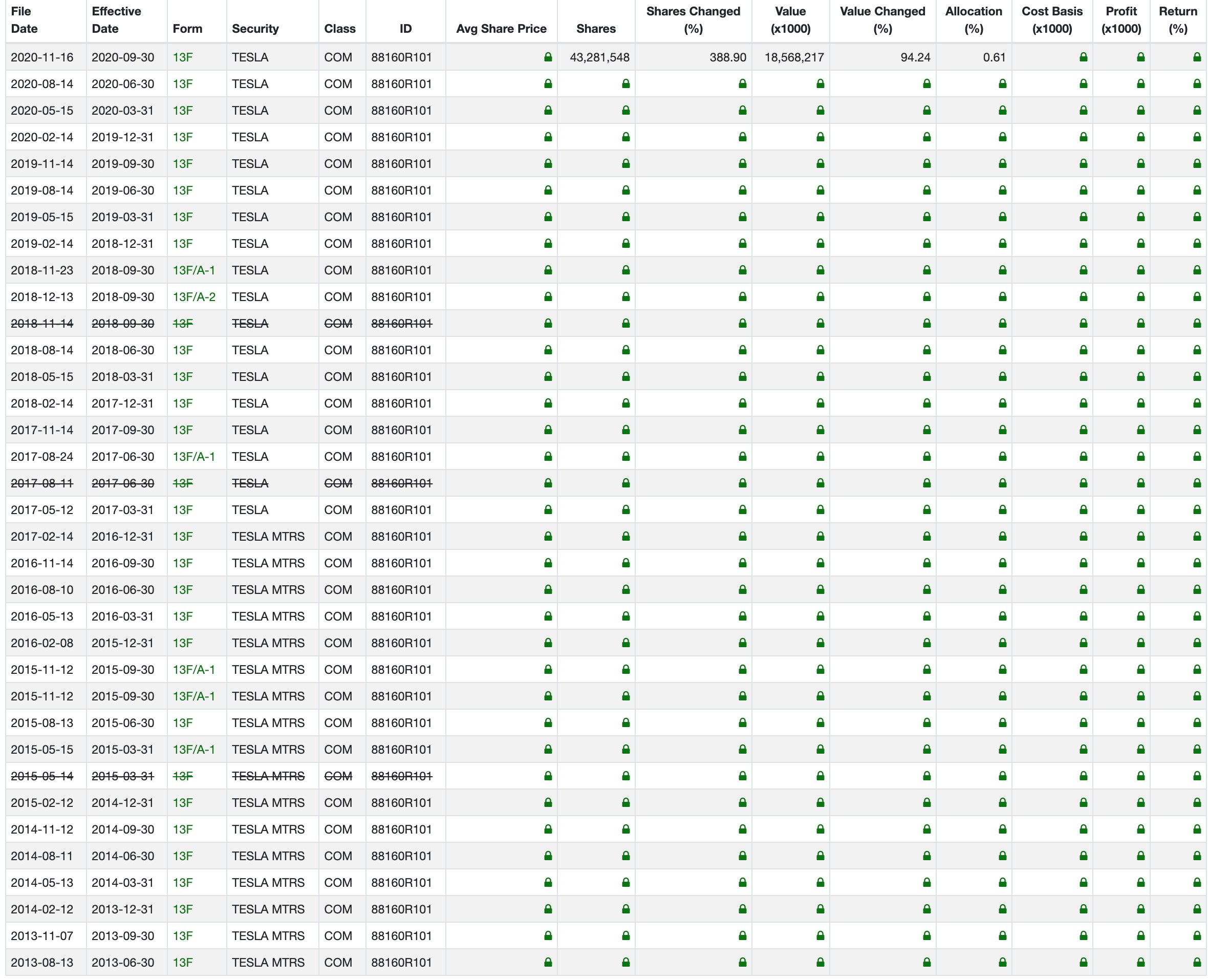This screenshot has width=1208, height=980.
Task: Click the Shares lock icon in the 2017-11-14 row
Action: [x=625, y=430]
